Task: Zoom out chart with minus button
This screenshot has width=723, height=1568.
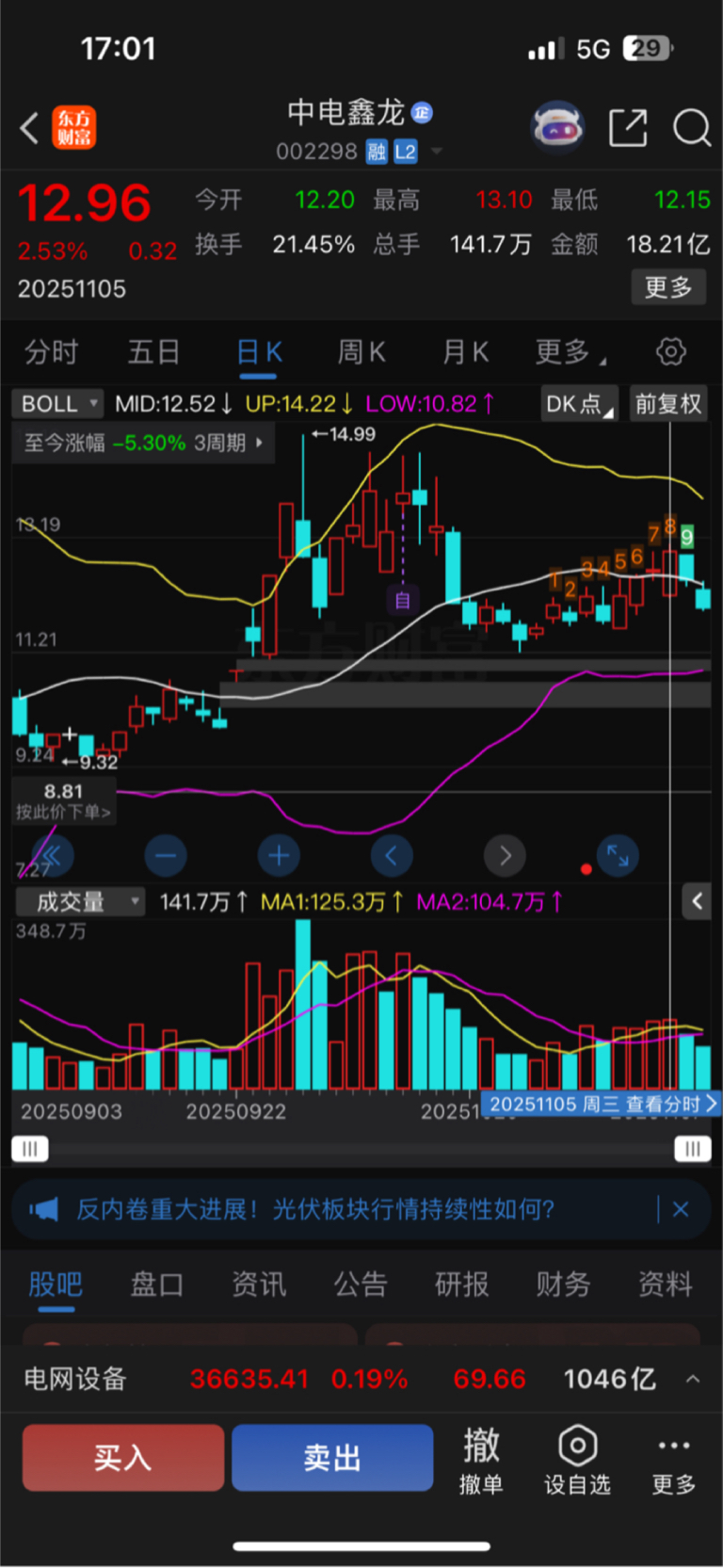Action: (x=166, y=856)
